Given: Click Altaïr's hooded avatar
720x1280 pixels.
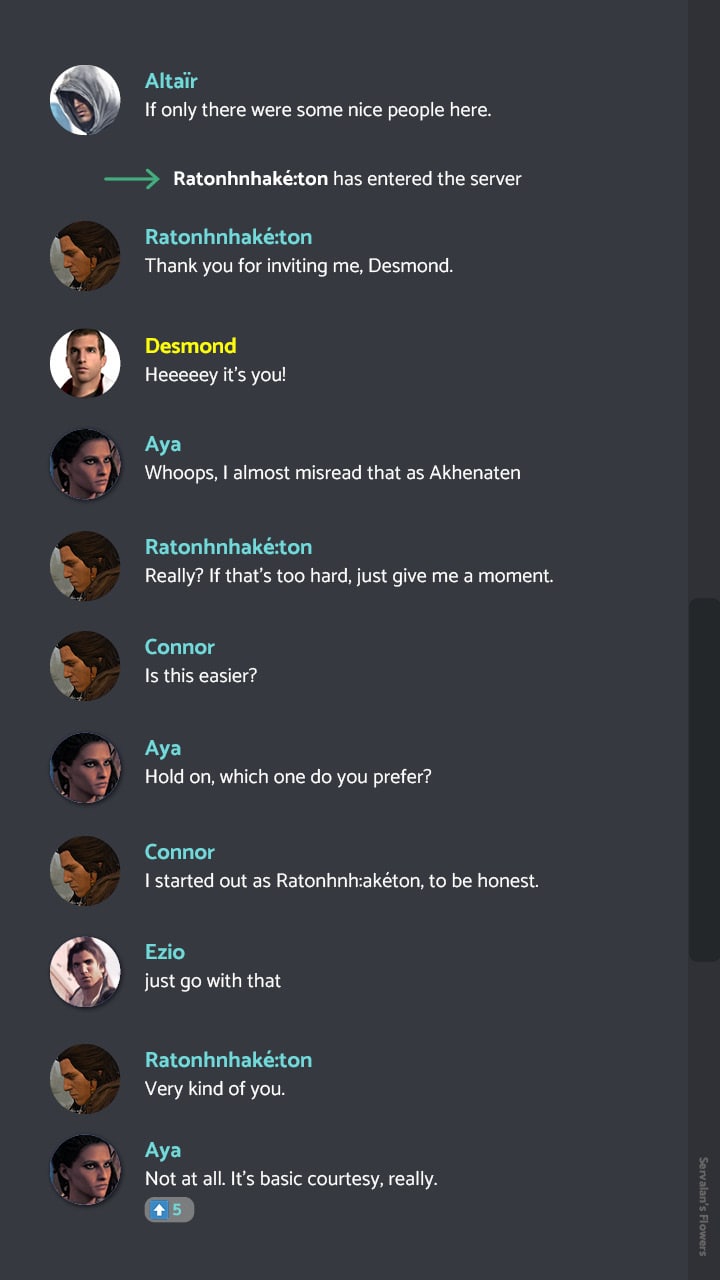Looking at the screenshot, I should coord(85,100).
